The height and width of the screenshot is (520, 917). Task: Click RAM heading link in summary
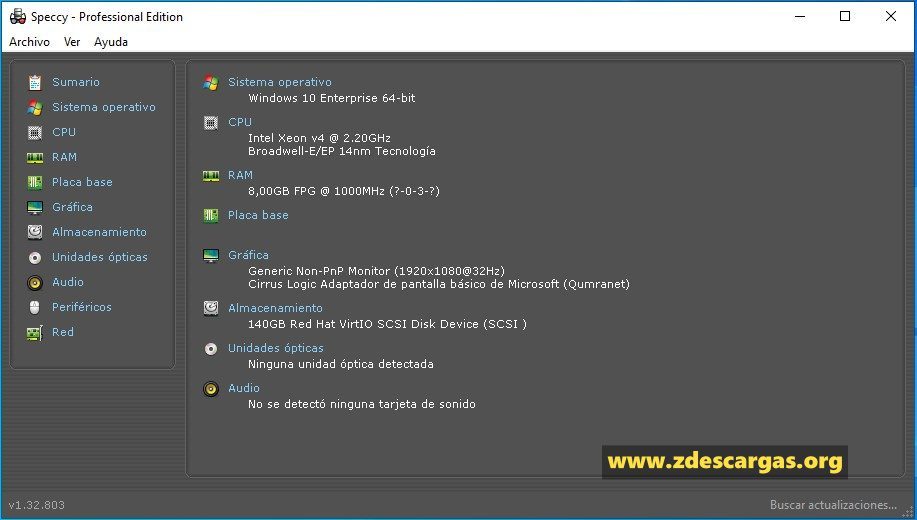[x=240, y=175]
